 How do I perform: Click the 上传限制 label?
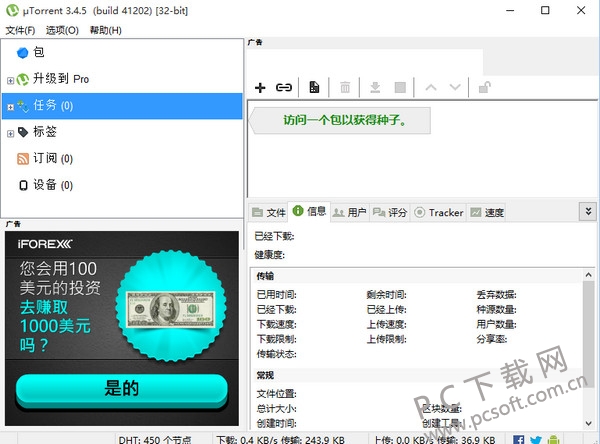pos(386,339)
